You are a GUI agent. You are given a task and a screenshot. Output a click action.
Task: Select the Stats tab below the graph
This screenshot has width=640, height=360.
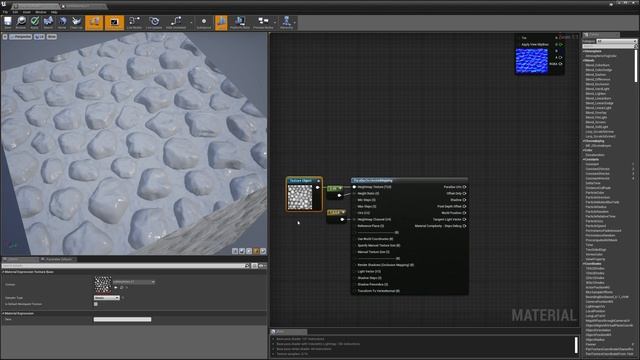click(288, 332)
